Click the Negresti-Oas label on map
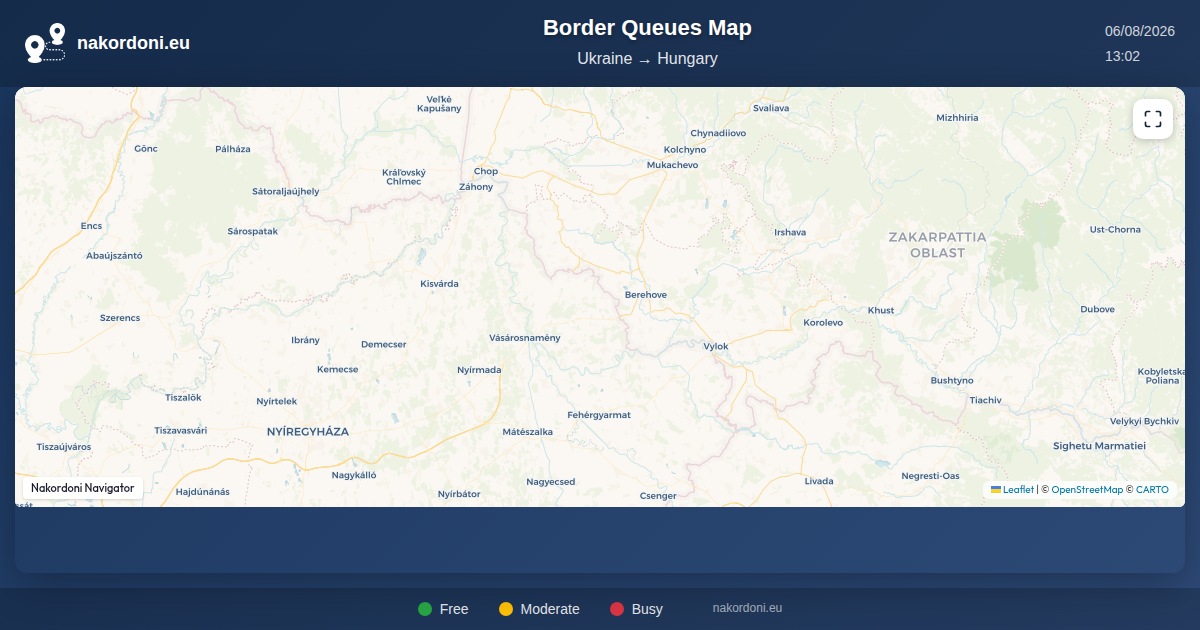The image size is (1200, 630). click(x=930, y=476)
